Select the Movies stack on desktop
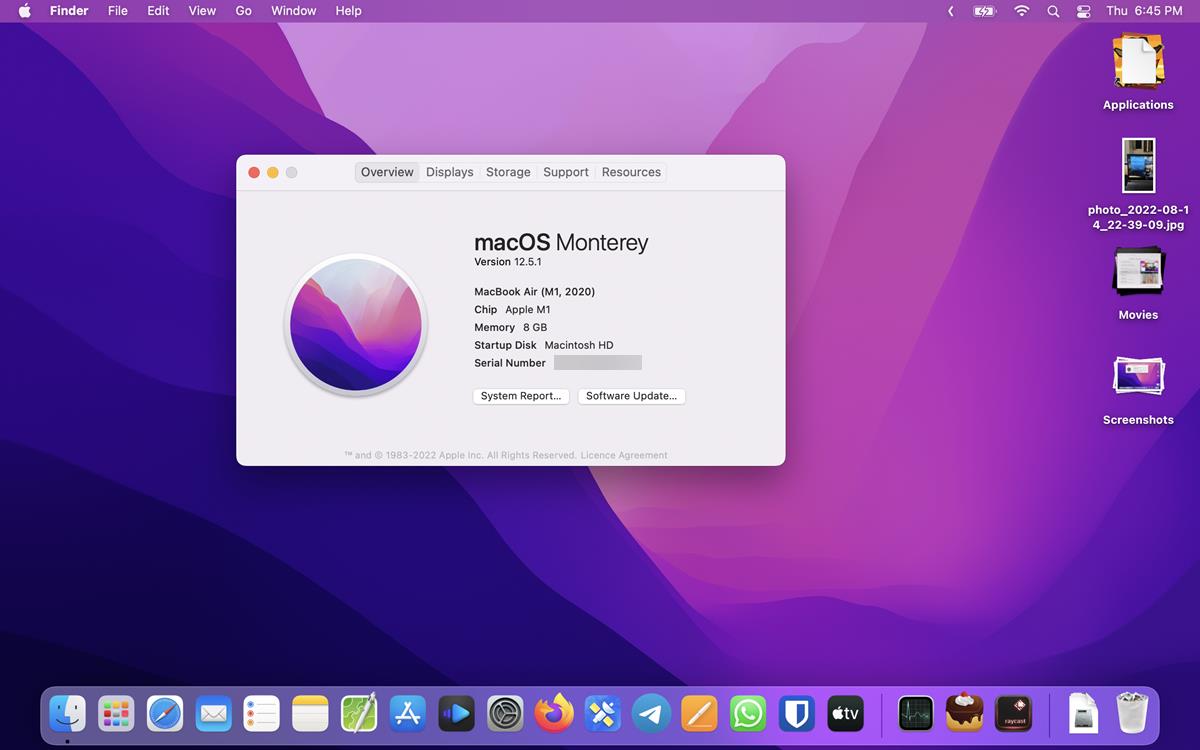 click(x=1138, y=284)
